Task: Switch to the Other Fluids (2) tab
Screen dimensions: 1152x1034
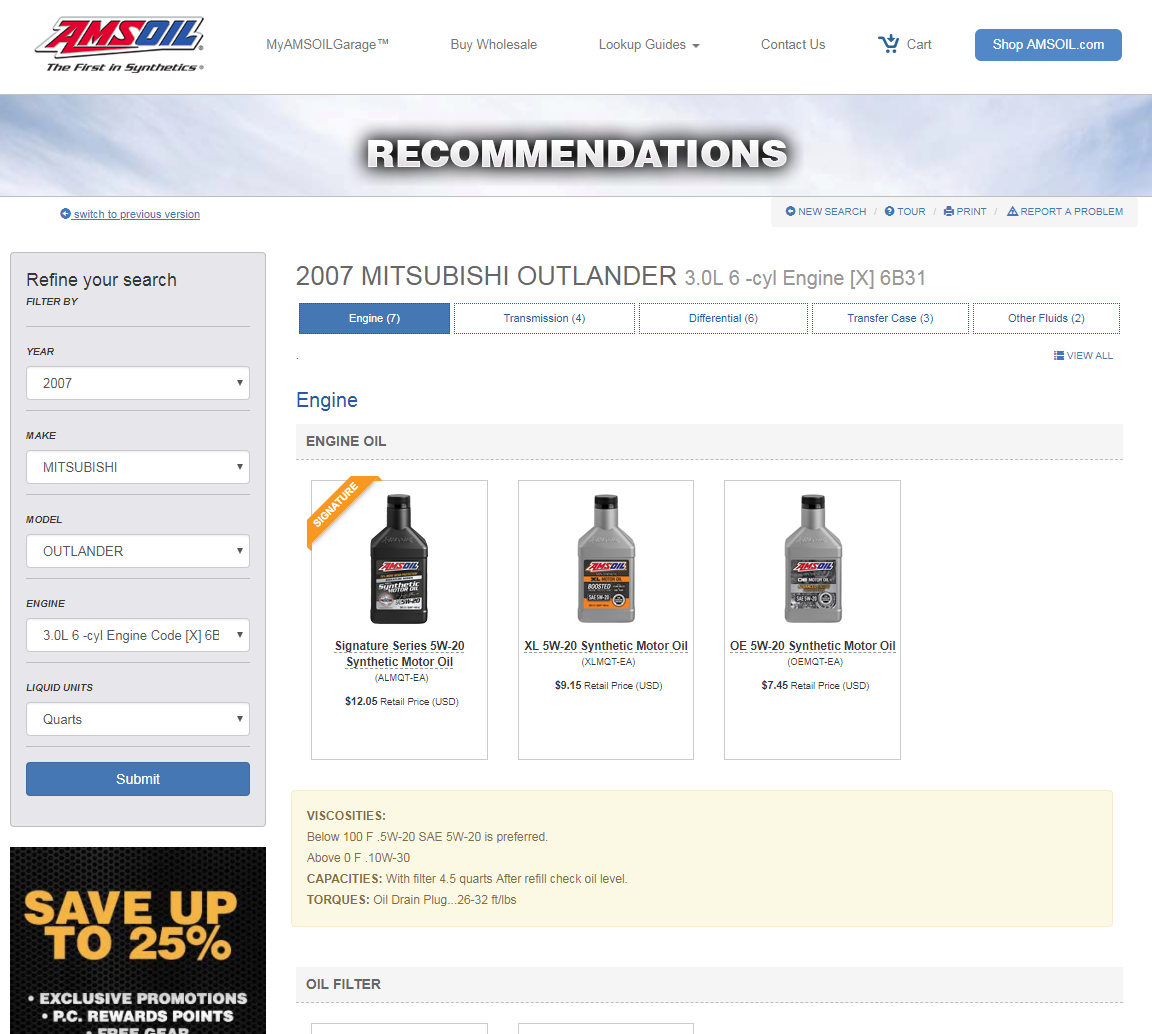Action: coord(1046,318)
